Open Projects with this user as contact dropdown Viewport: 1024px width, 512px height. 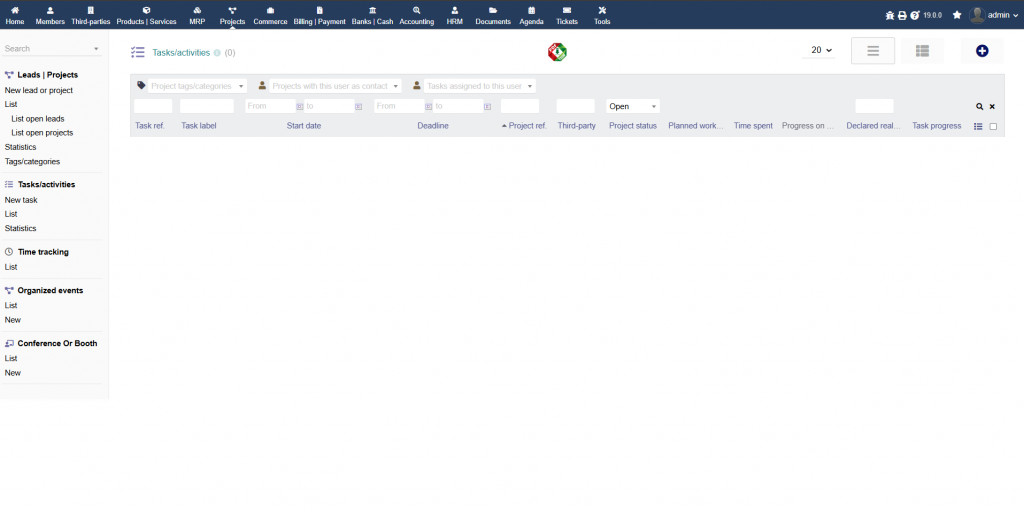click(335, 86)
